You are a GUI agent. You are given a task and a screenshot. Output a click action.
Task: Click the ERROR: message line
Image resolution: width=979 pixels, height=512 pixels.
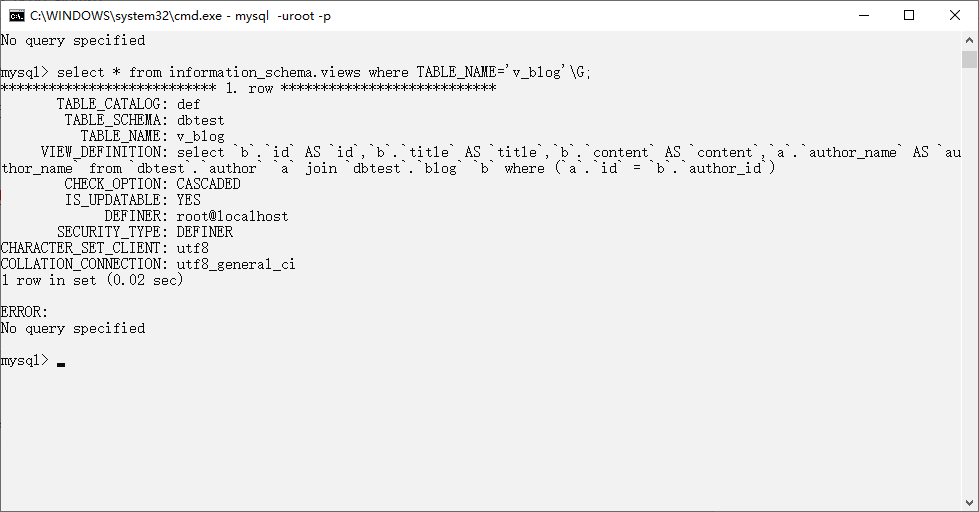(24, 312)
